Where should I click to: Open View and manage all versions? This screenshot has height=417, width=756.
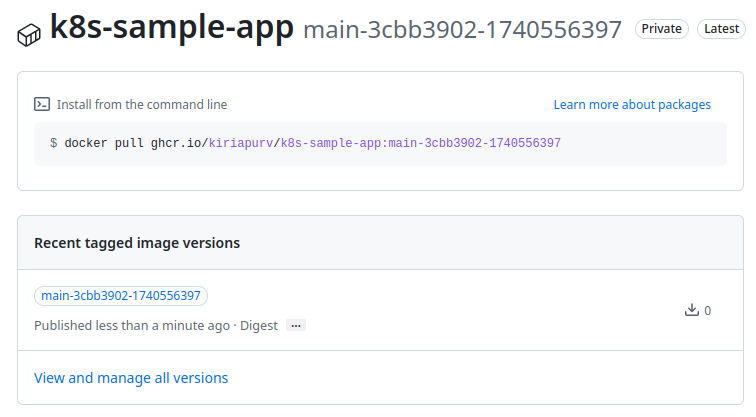(131, 378)
